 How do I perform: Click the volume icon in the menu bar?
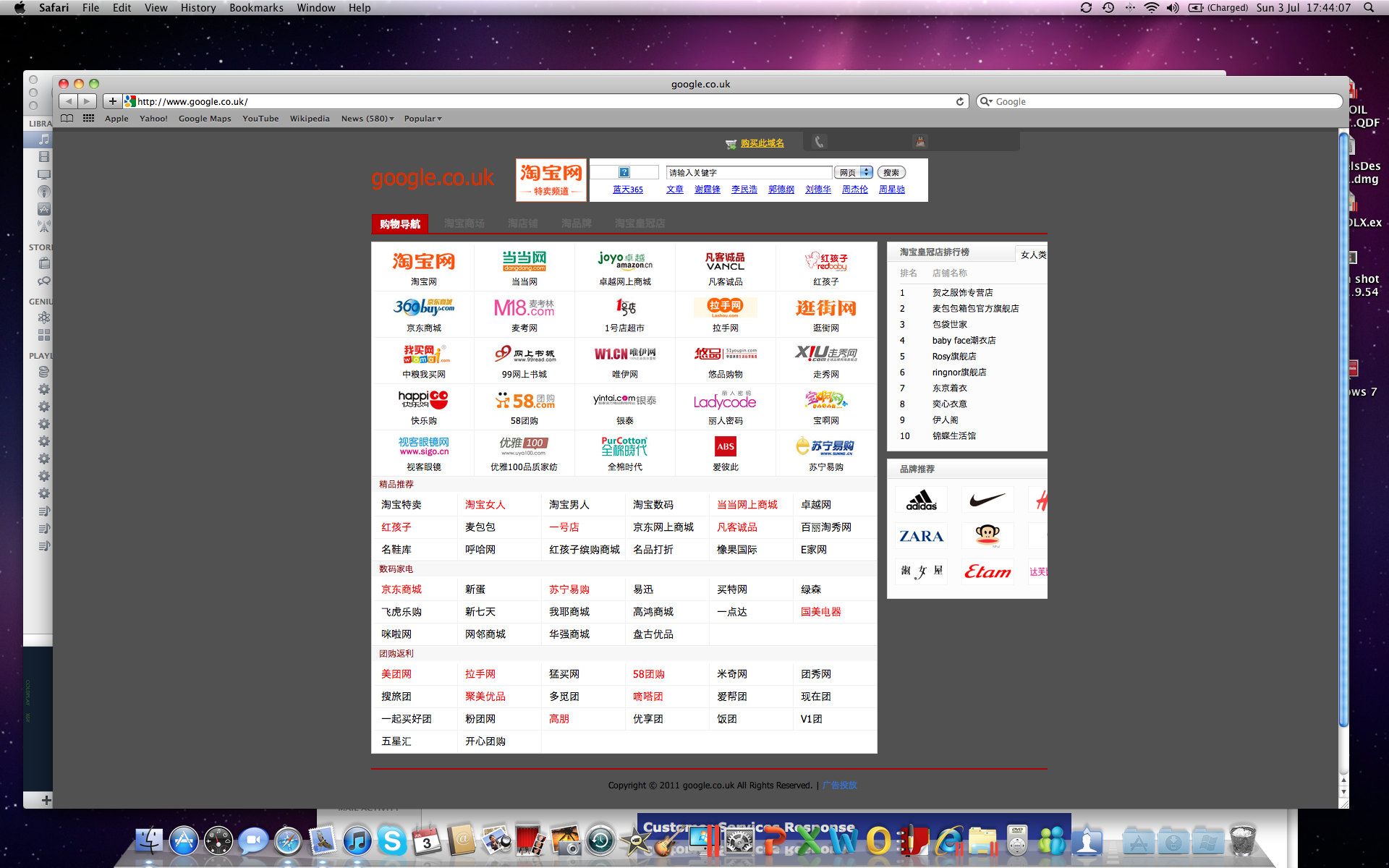click(1173, 7)
